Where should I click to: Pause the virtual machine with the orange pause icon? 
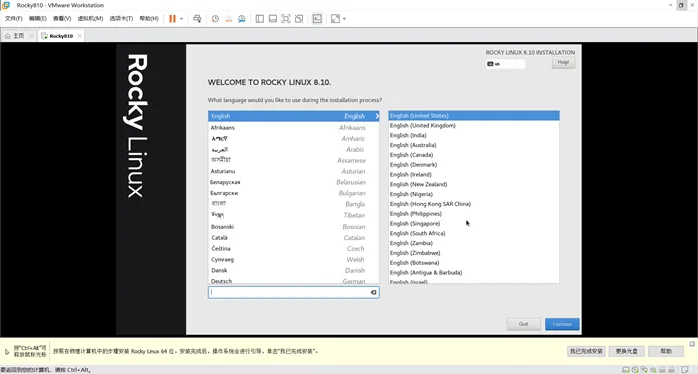(x=172, y=19)
